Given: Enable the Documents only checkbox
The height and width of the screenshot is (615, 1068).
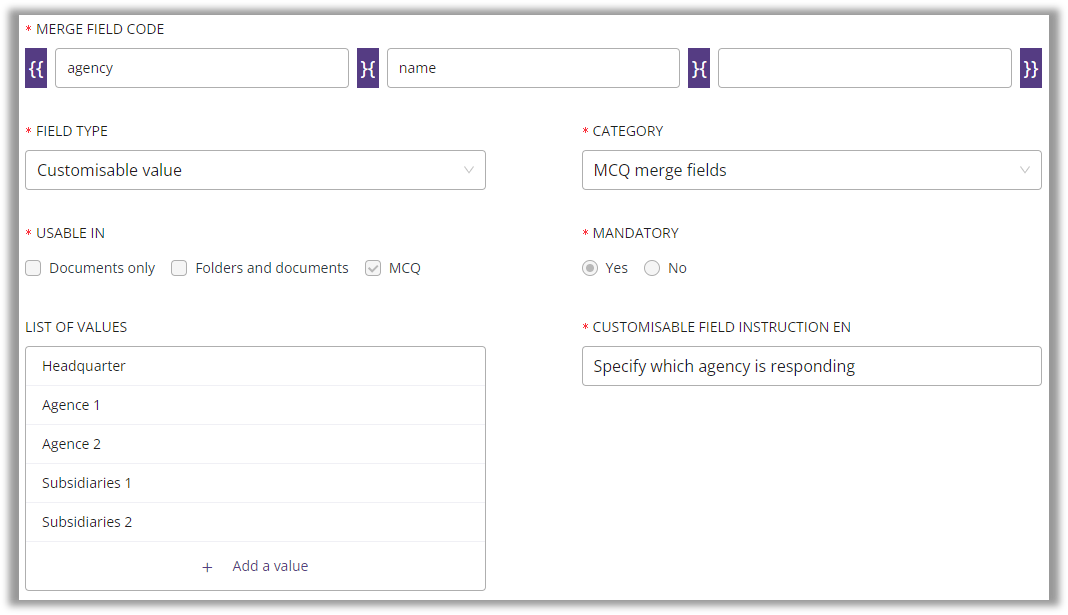Looking at the screenshot, I should coord(34,268).
